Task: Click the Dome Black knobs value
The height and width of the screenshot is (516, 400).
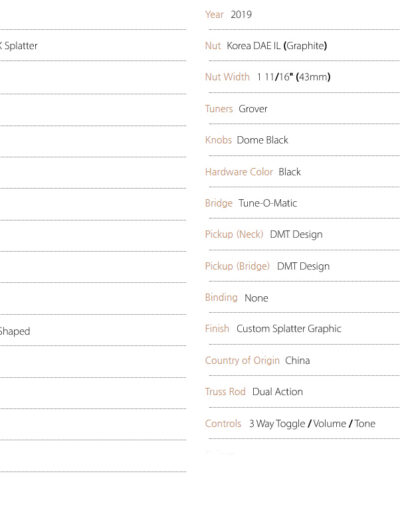Action: tap(262, 140)
